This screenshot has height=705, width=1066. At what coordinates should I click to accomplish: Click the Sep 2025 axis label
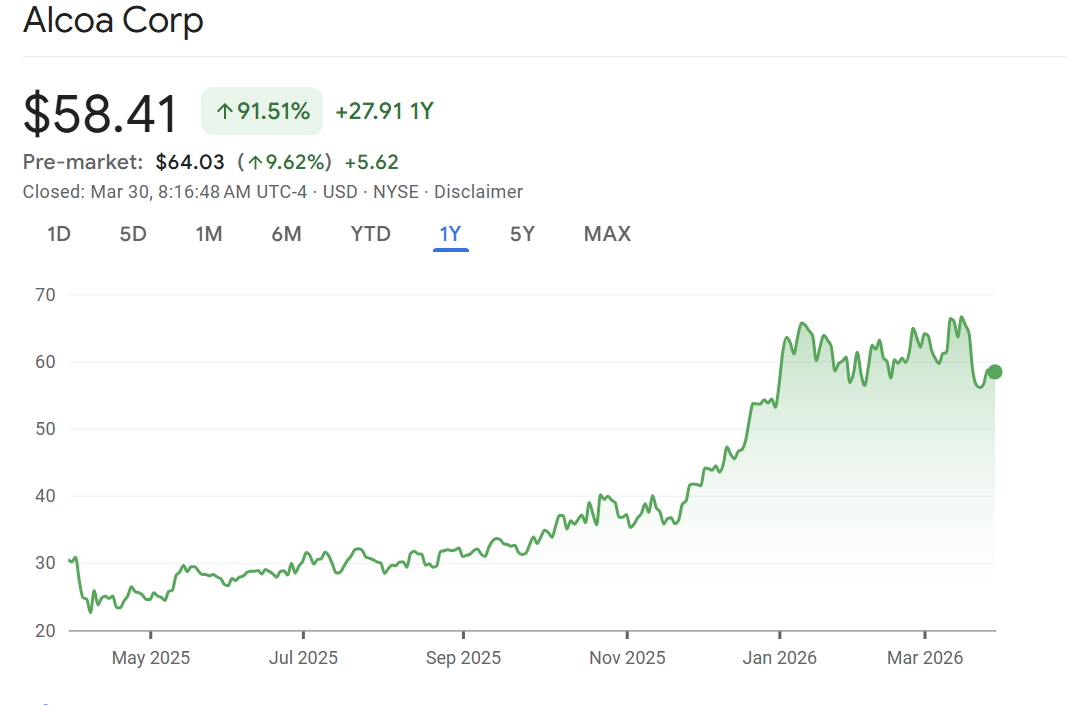tap(463, 657)
